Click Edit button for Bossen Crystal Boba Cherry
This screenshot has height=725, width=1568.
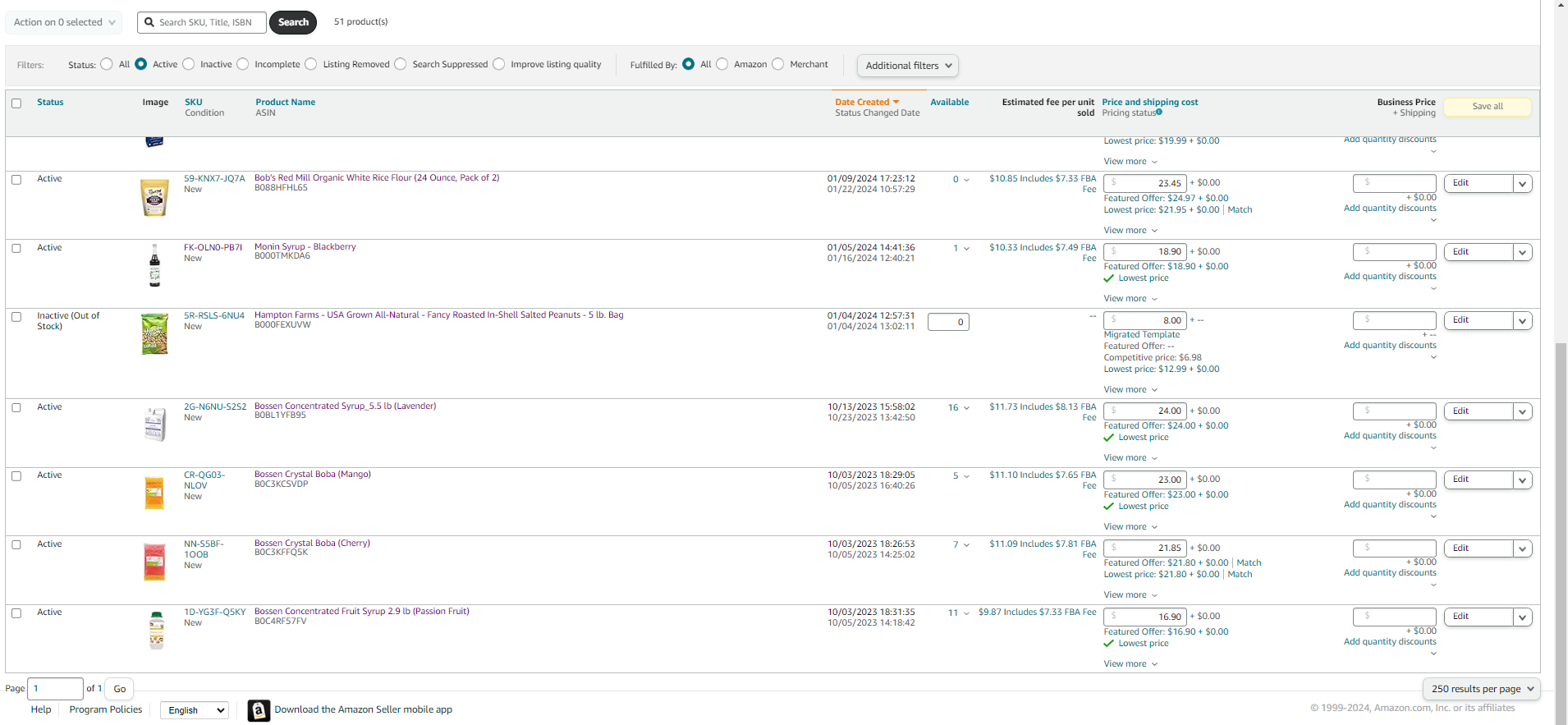[1479, 548]
